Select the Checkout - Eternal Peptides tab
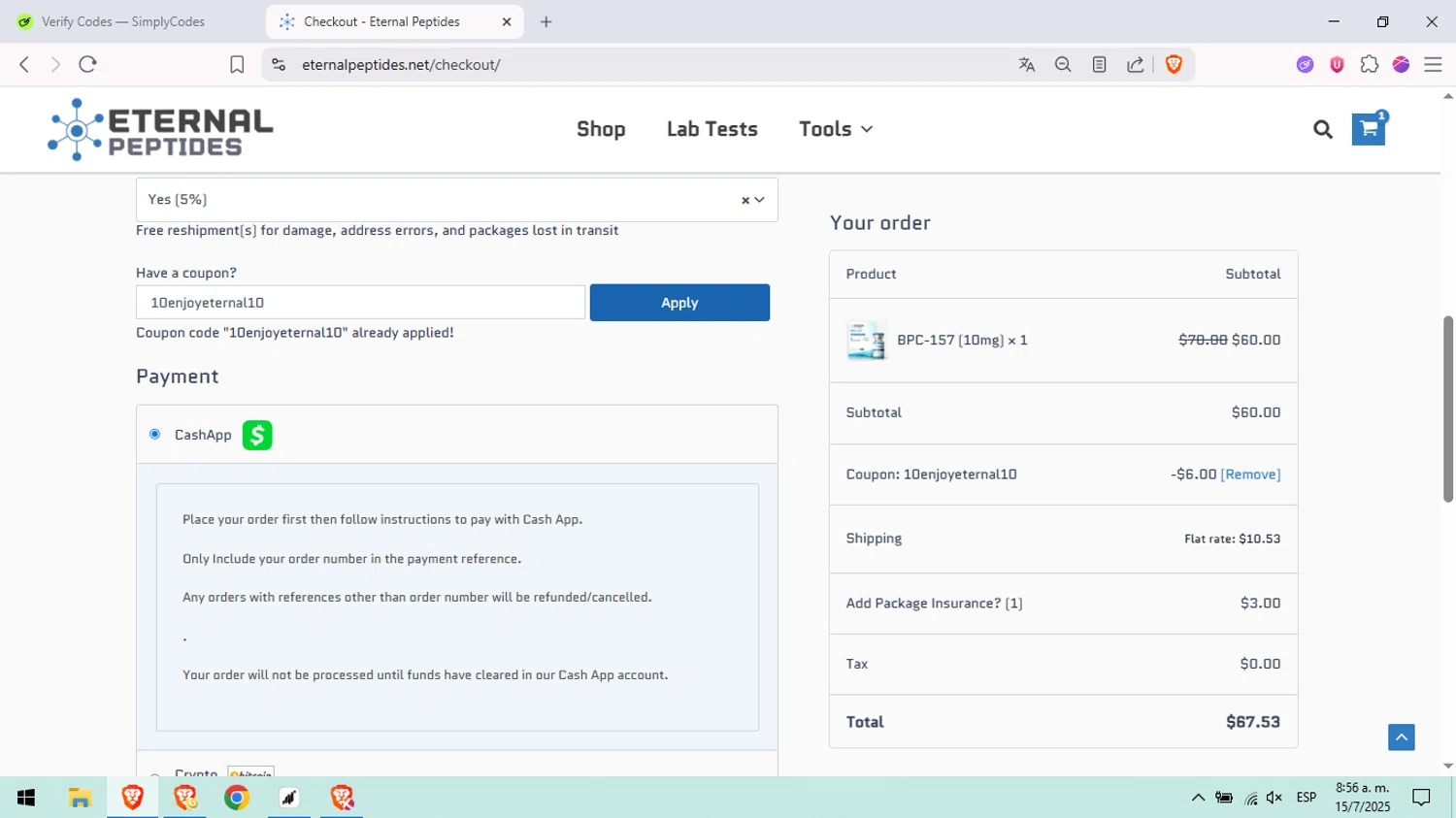The height and width of the screenshot is (818, 1456). [395, 21]
